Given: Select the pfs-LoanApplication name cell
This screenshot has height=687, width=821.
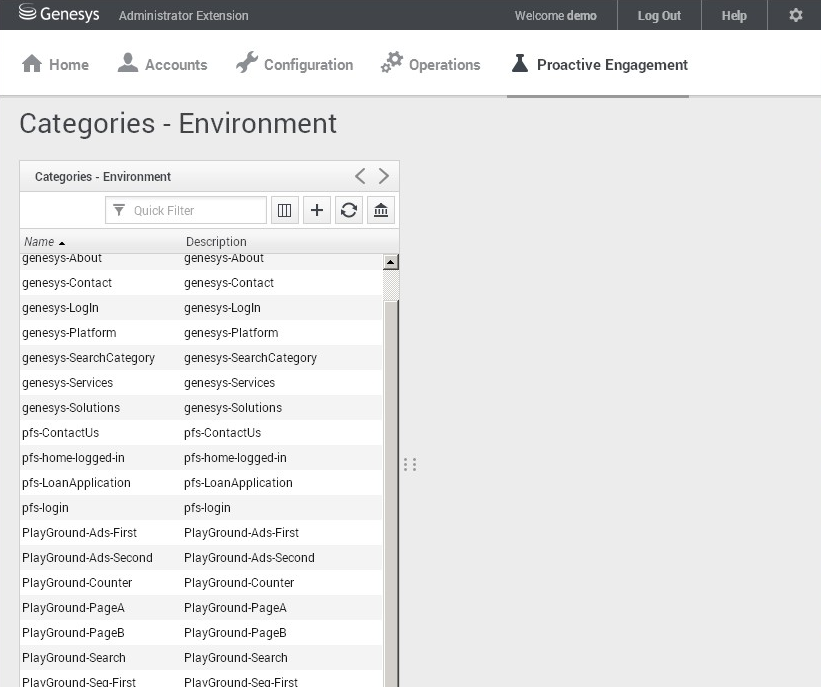Looking at the screenshot, I should 76,483.
